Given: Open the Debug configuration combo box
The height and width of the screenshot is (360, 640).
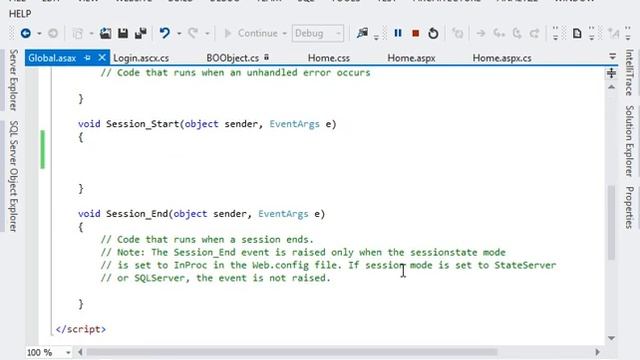Looking at the screenshot, I should tap(318, 33).
